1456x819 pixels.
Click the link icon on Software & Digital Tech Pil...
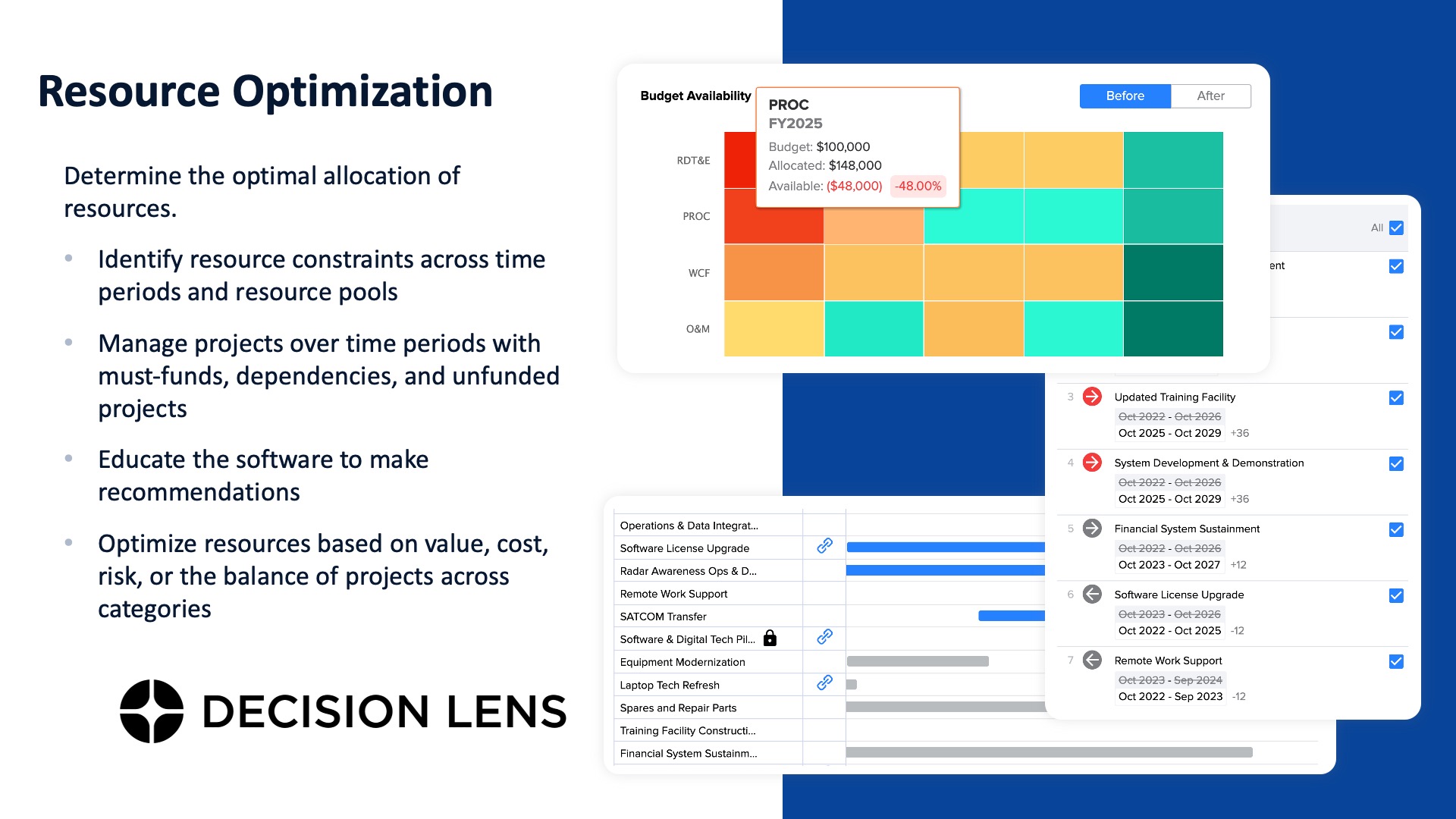[x=824, y=638]
